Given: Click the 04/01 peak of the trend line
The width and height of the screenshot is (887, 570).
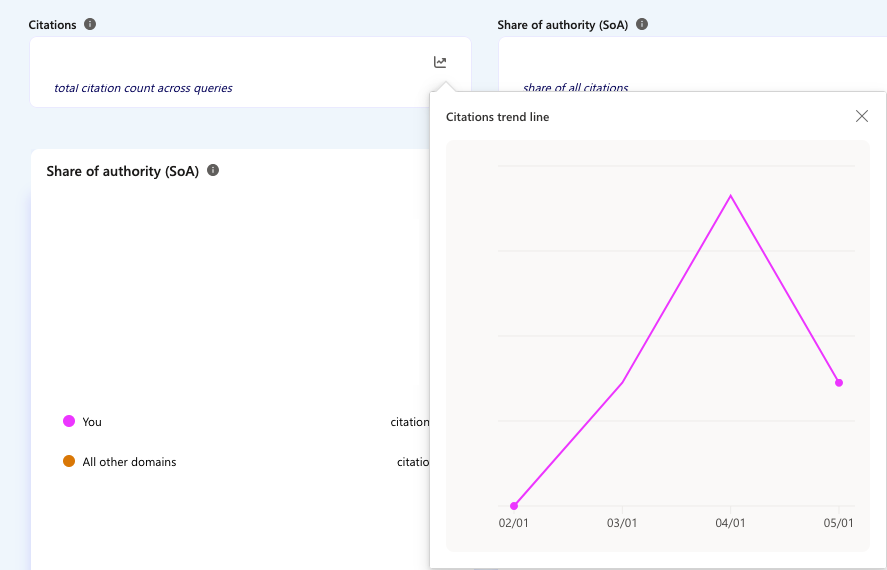Looking at the screenshot, I should [x=731, y=196].
